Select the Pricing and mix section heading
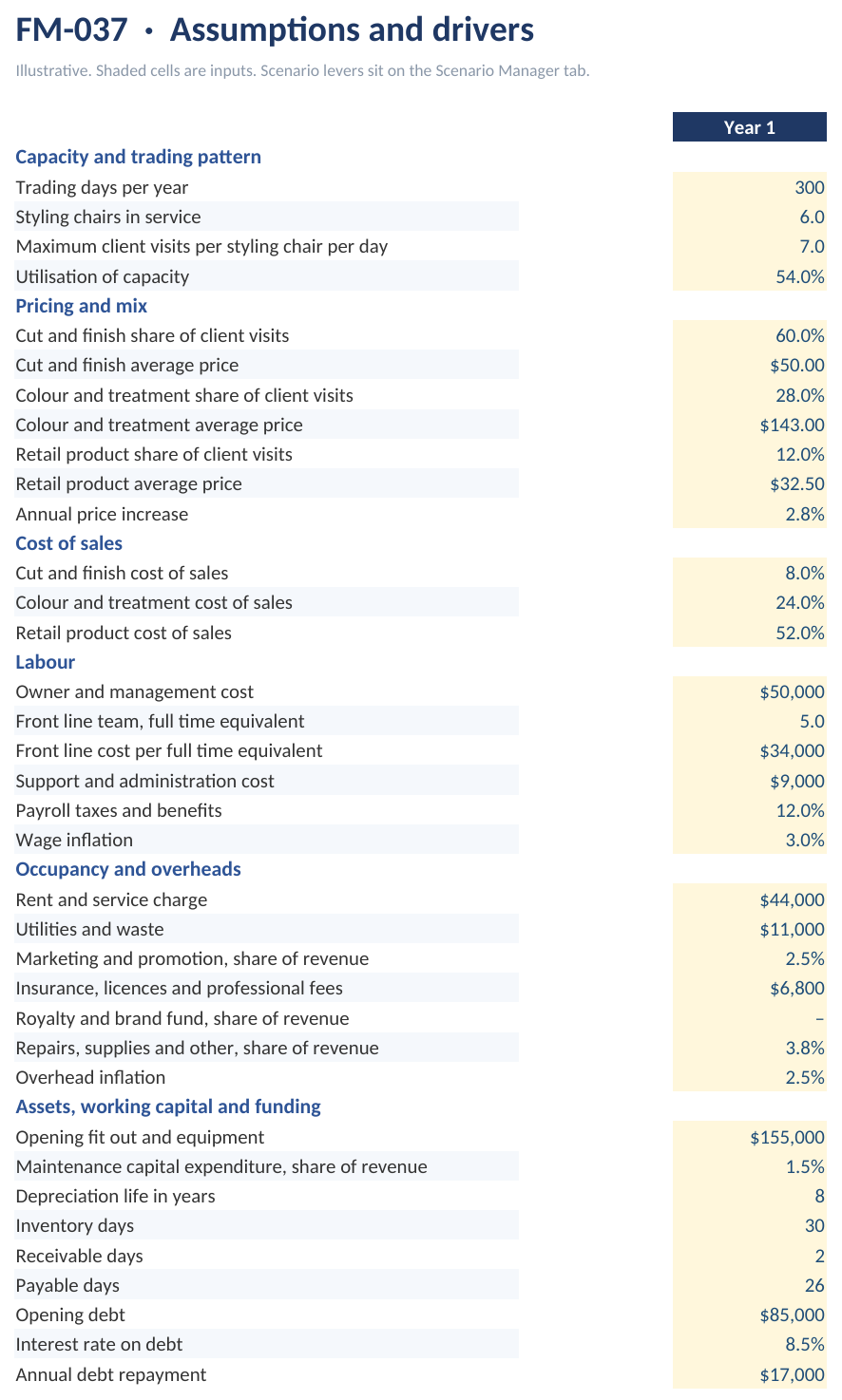This screenshot has width=842, height=1400. click(82, 306)
